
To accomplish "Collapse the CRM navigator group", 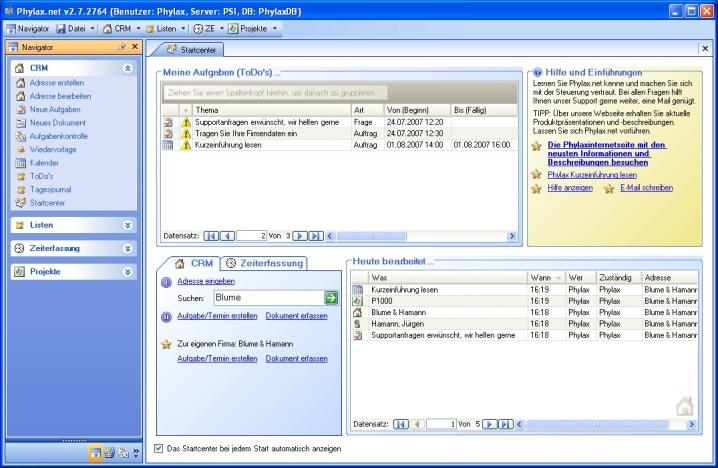I will (x=127, y=68).
